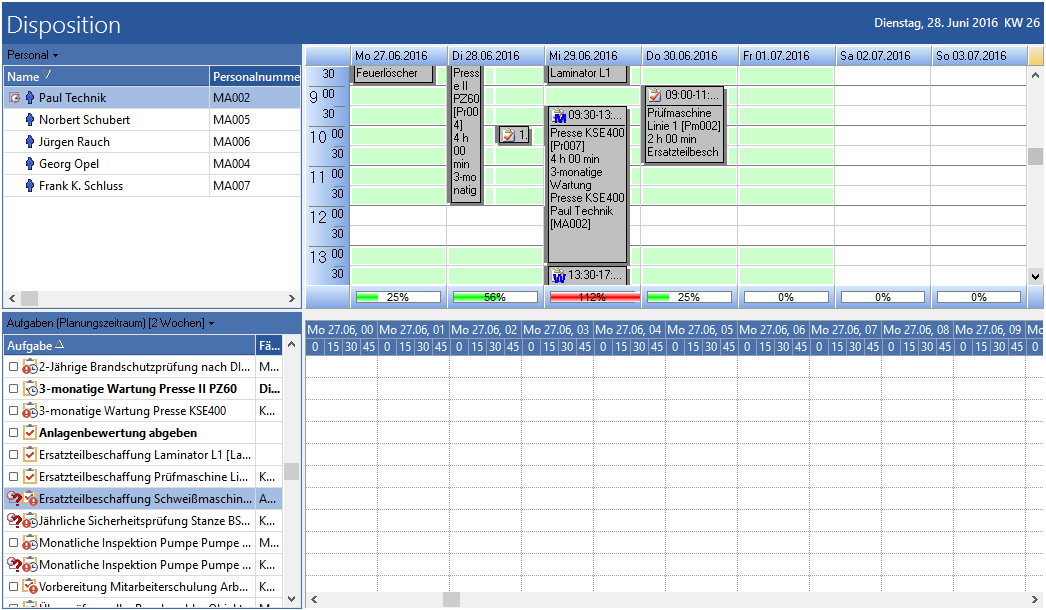The image size is (1046, 610).
Task: Click the question mark icon on the second Monatliche Inspektion Pumpe row
Action: [14, 565]
